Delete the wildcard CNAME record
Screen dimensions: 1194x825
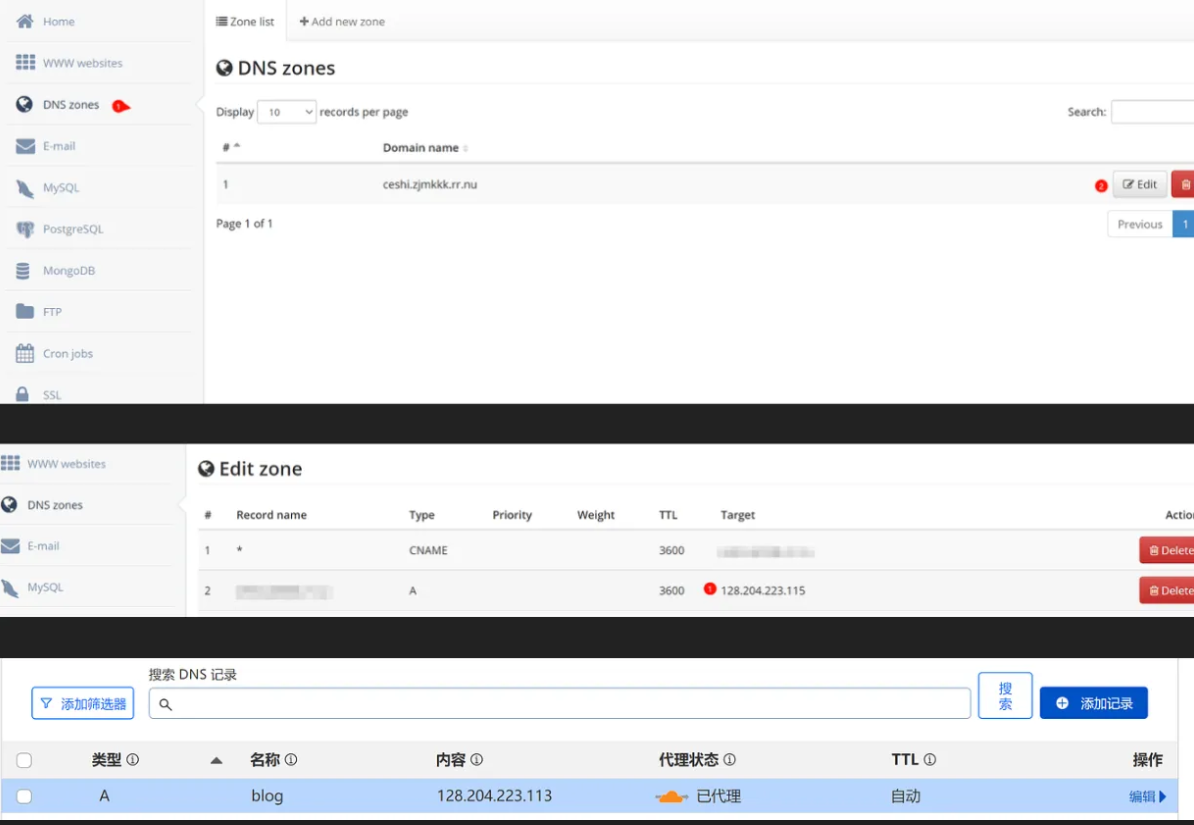click(1168, 550)
